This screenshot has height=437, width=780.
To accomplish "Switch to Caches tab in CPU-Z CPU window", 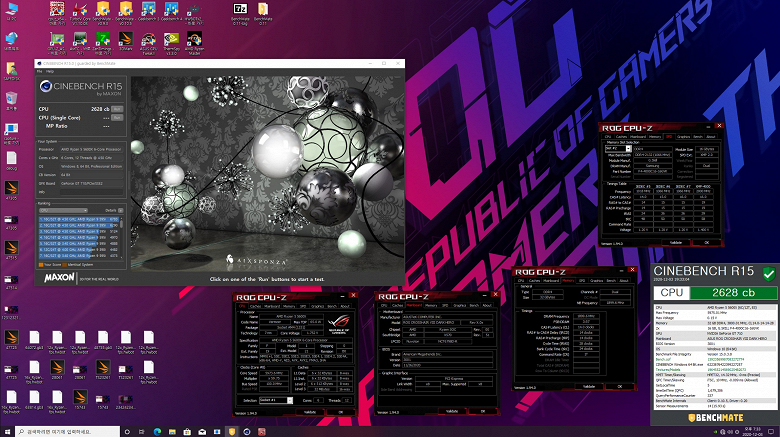I will click(x=255, y=306).
